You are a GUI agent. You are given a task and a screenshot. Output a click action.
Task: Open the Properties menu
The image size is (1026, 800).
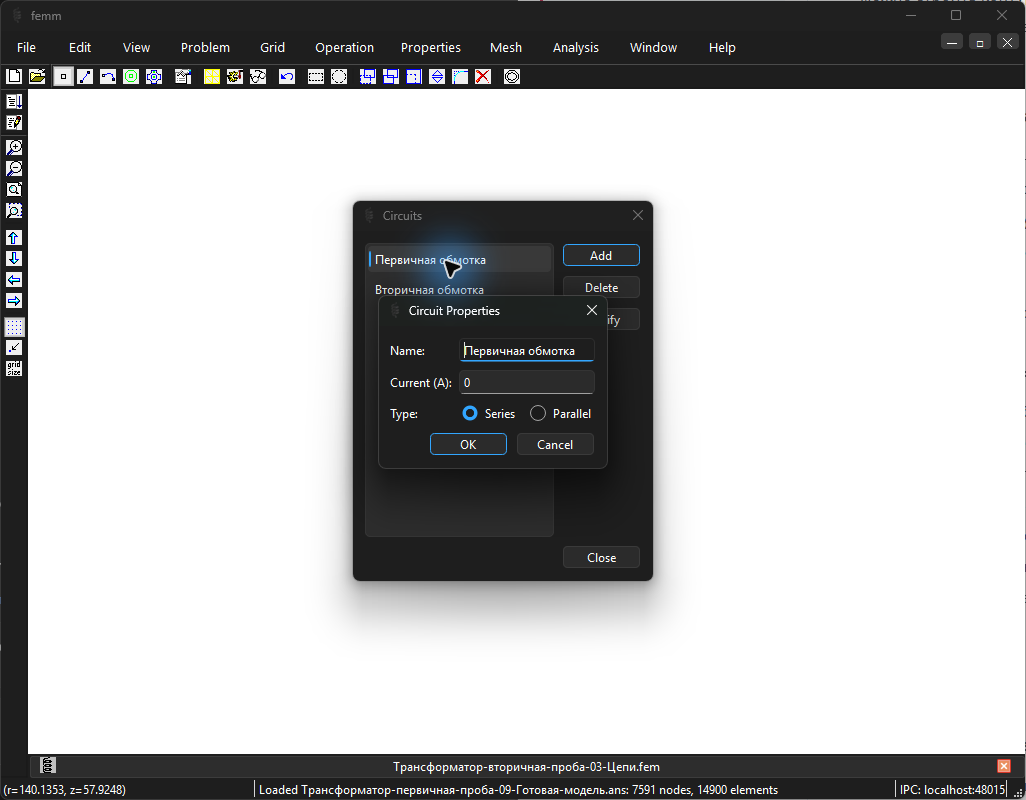[x=431, y=48]
